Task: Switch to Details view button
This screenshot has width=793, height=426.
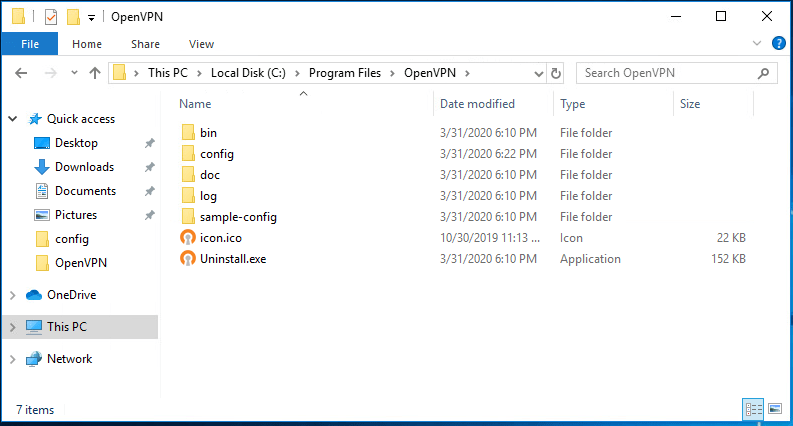Action: tap(753, 409)
